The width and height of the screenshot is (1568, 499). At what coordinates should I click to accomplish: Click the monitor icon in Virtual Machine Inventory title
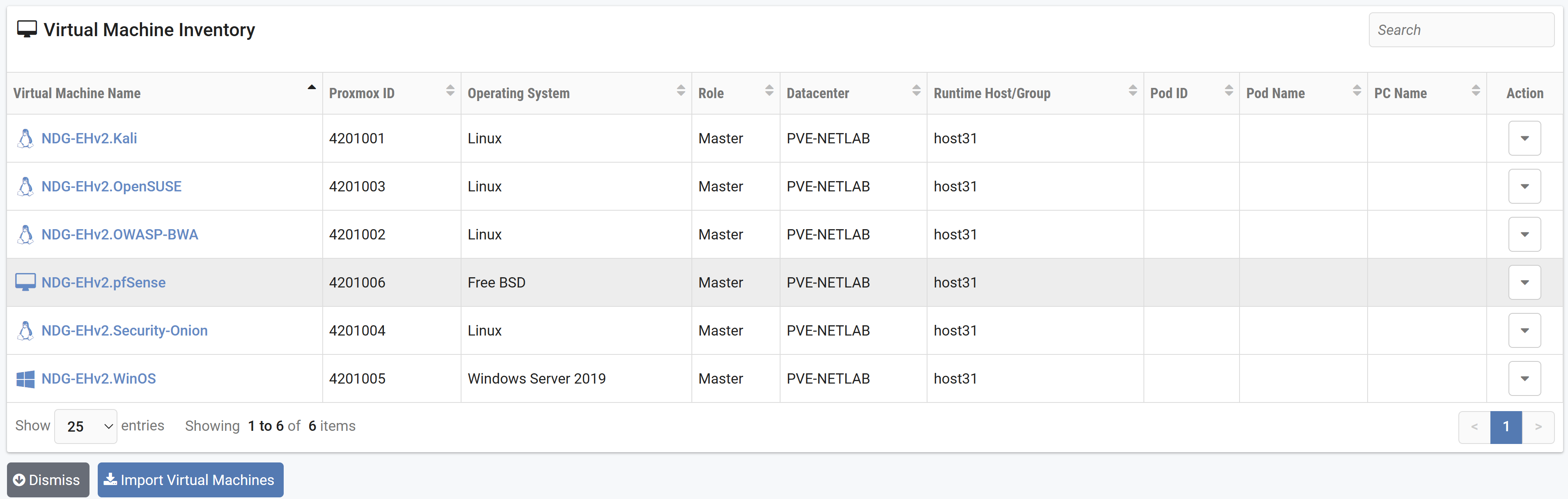27,29
